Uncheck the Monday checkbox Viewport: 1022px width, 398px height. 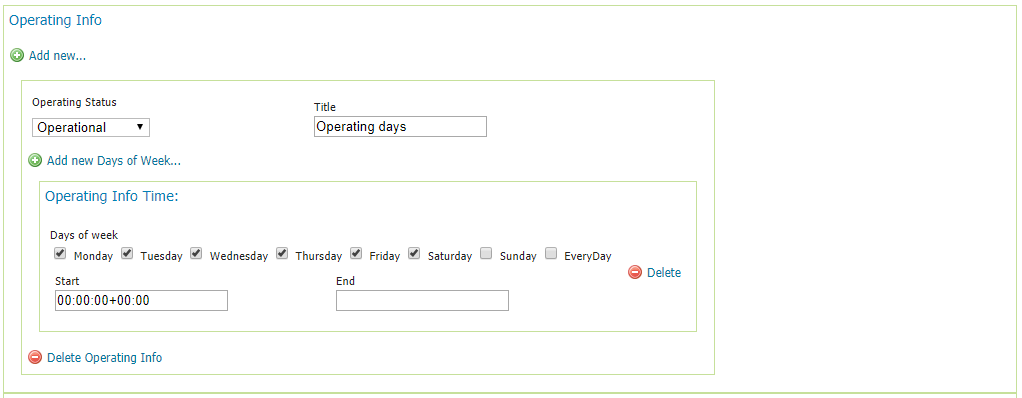pos(61,253)
